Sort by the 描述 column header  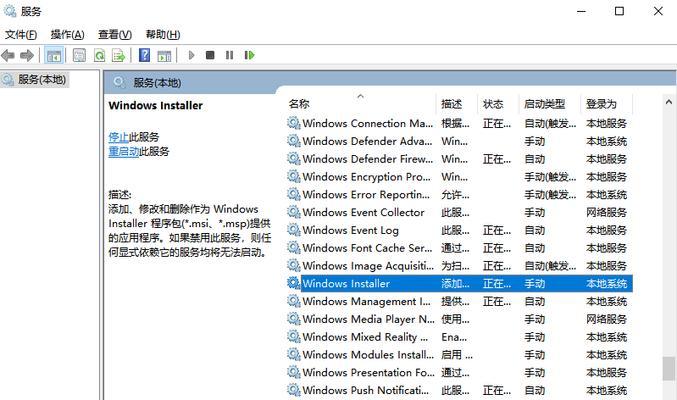click(452, 104)
